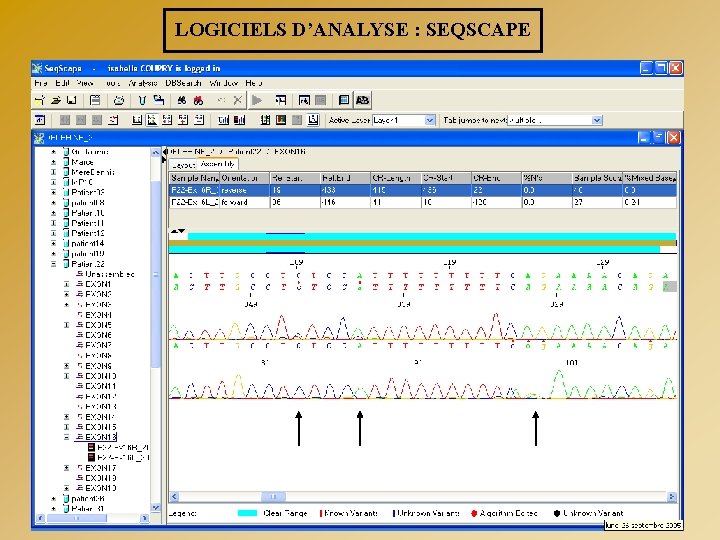Click the red binoculars Find Again icon
Screen dimensions: 720x540
coord(198,100)
